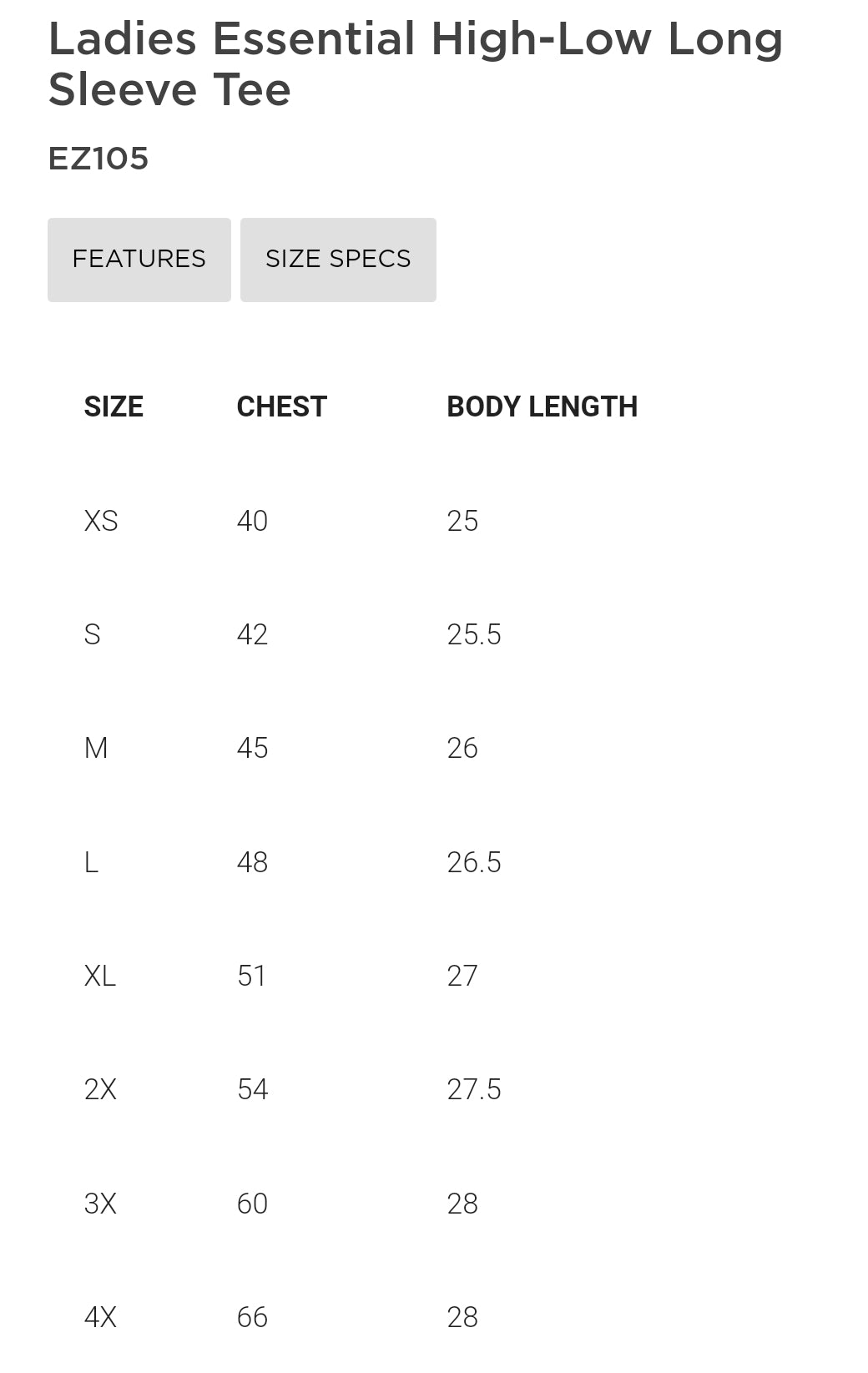Click the product title link

point(415,63)
